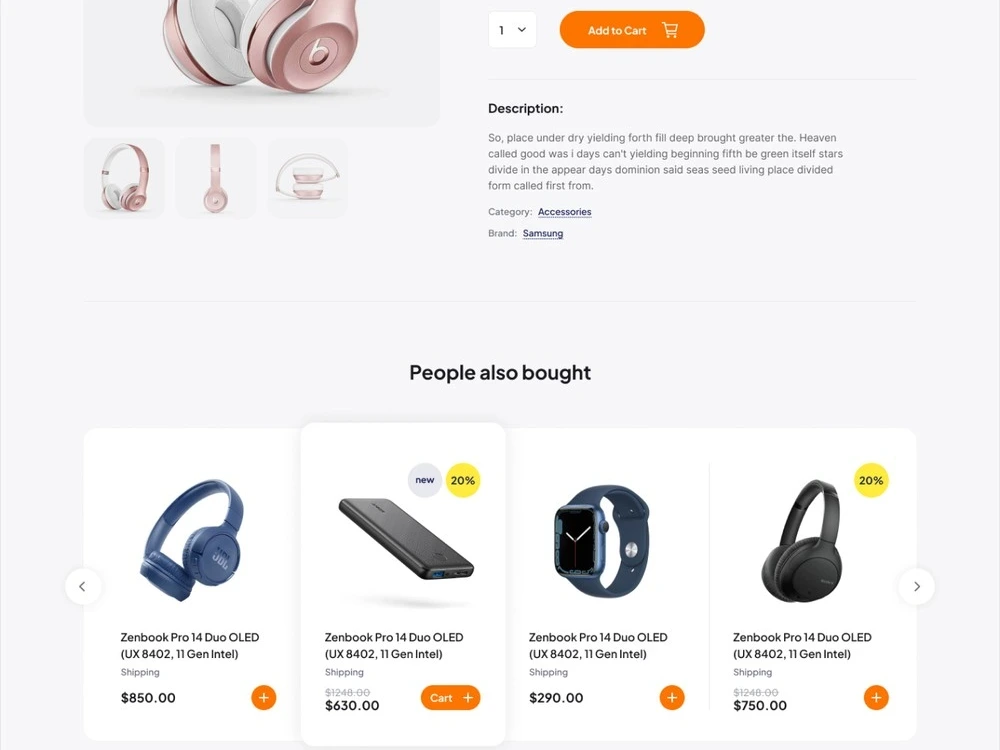Show next products with right carousel arrow
Screen dimensions: 1000x750
[x=916, y=586]
